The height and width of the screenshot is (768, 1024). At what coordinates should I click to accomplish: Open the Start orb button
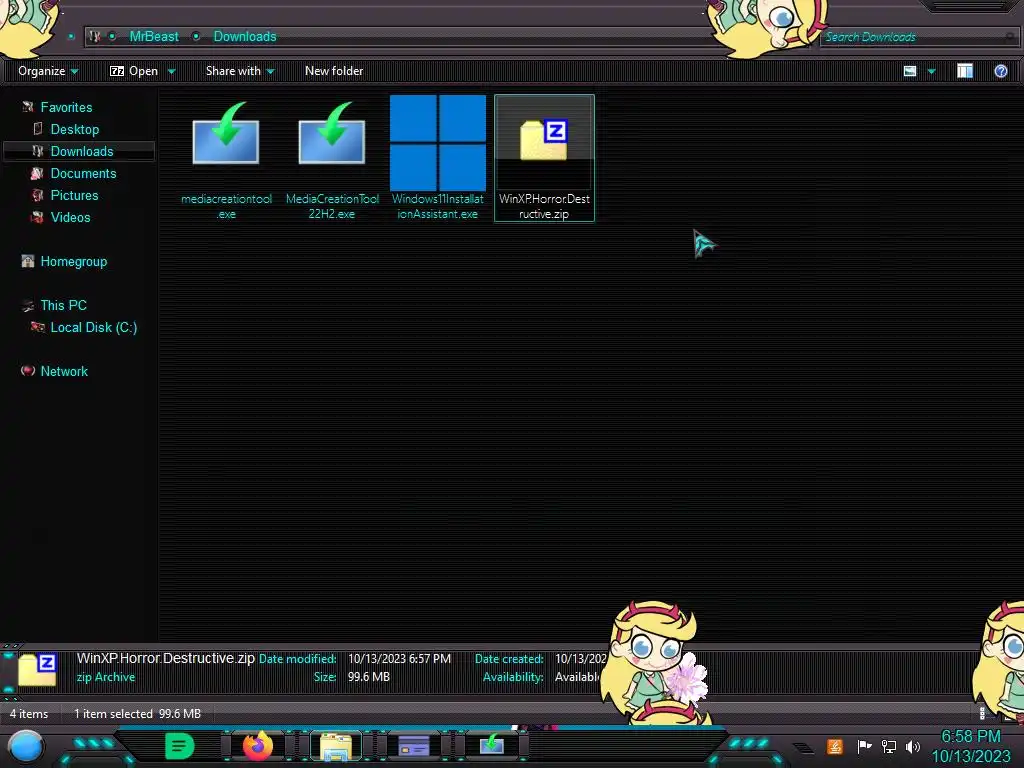coord(26,747)
